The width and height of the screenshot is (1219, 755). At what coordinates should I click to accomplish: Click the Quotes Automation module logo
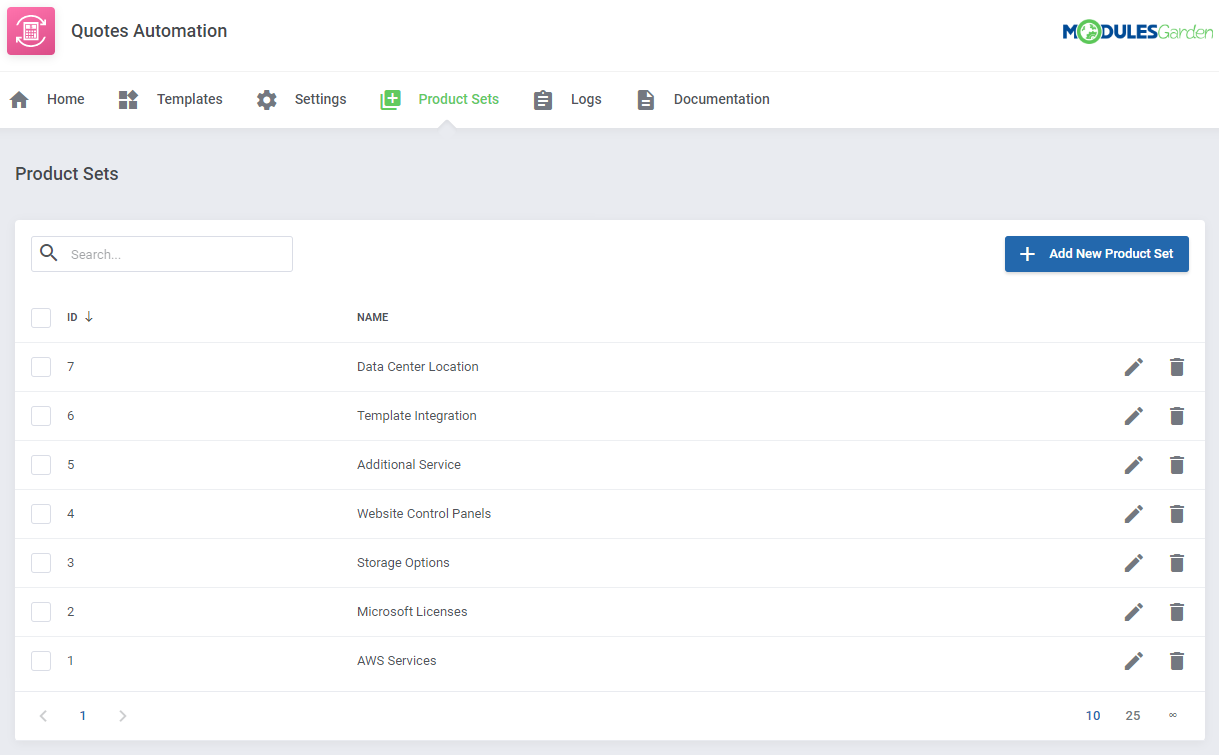30,31
